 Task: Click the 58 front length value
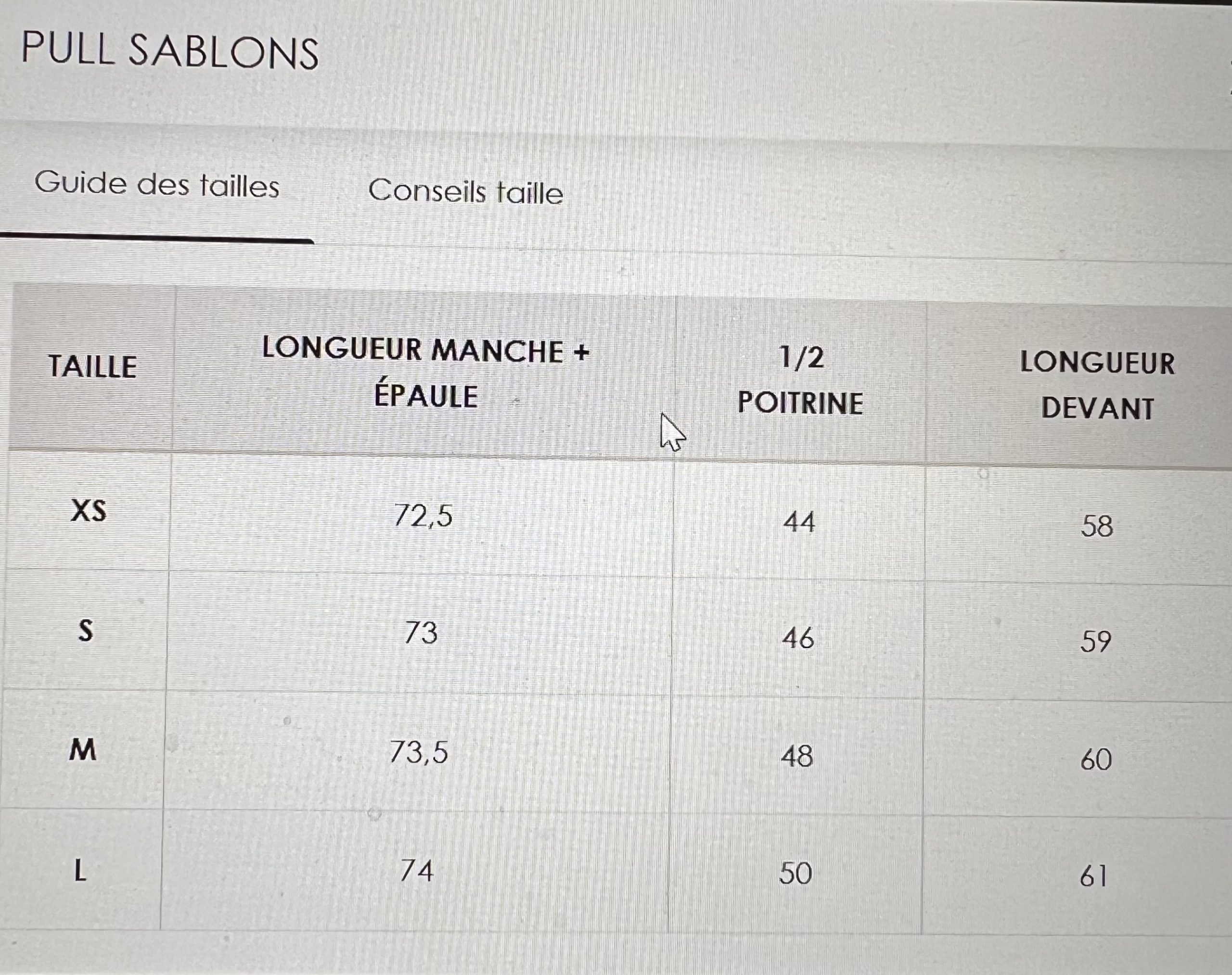point(1097,526)
